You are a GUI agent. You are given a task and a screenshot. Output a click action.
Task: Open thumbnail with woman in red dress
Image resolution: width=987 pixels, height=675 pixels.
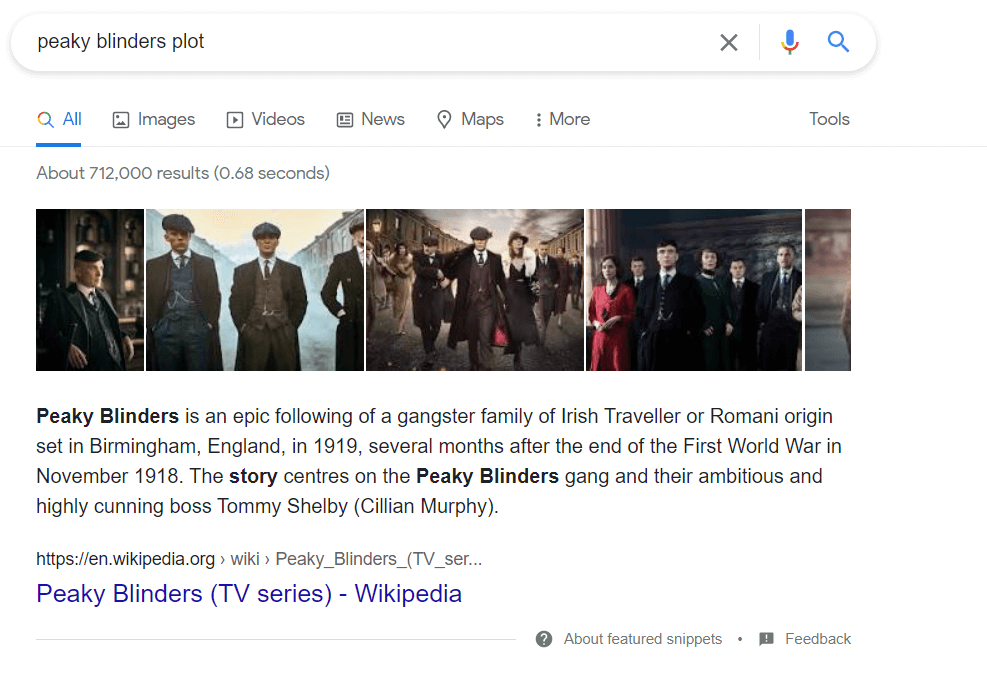(x=694, y=290)
